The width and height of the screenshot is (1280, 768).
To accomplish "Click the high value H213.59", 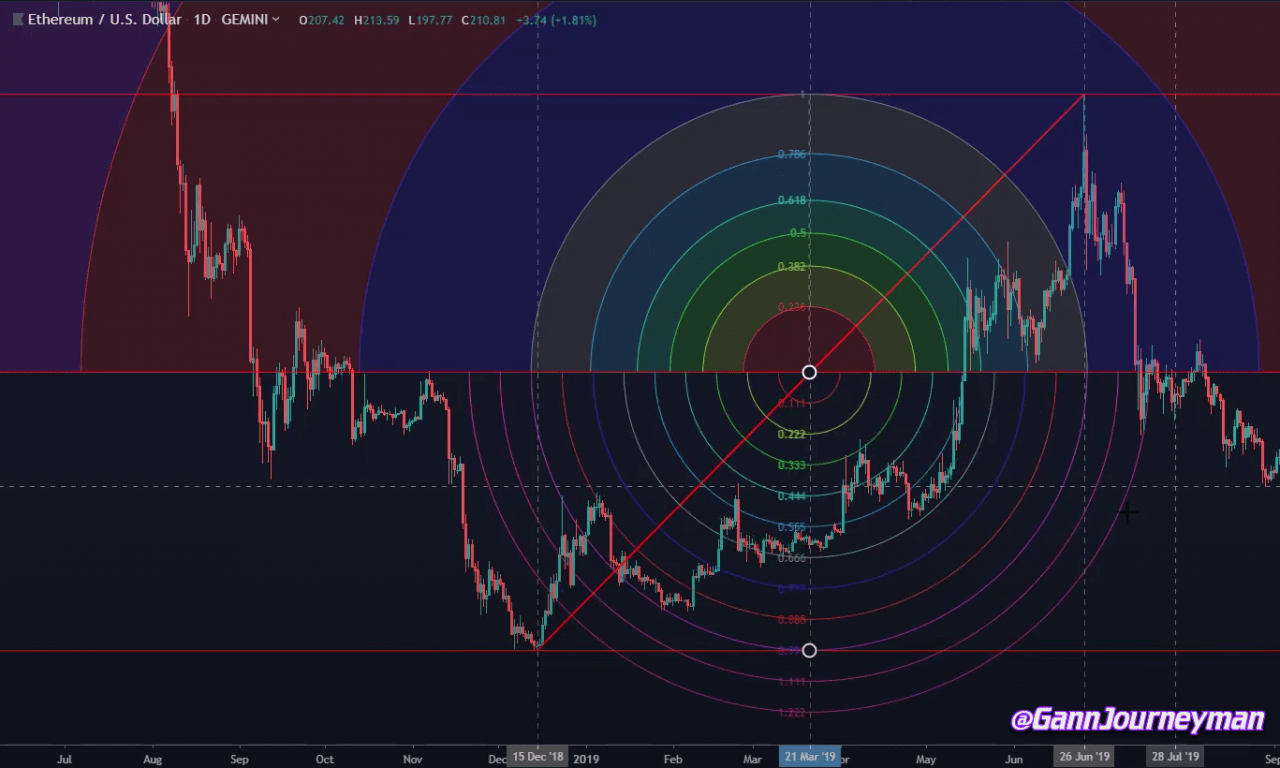I will [377, 19].
